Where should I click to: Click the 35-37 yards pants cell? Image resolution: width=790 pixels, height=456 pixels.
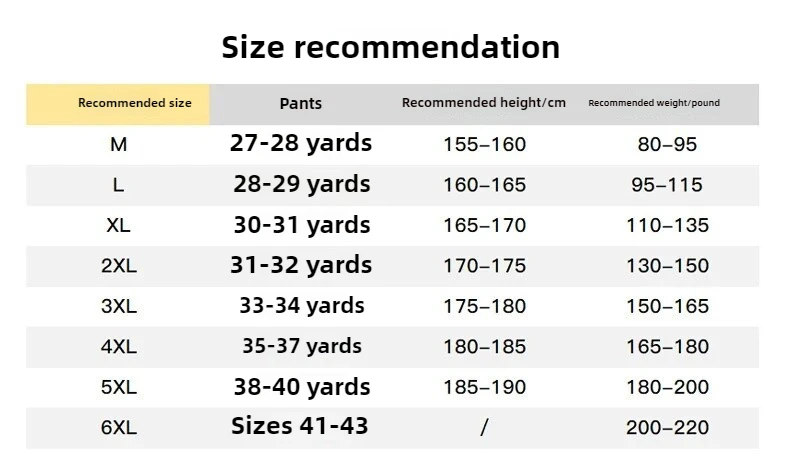tap(301, 346)
